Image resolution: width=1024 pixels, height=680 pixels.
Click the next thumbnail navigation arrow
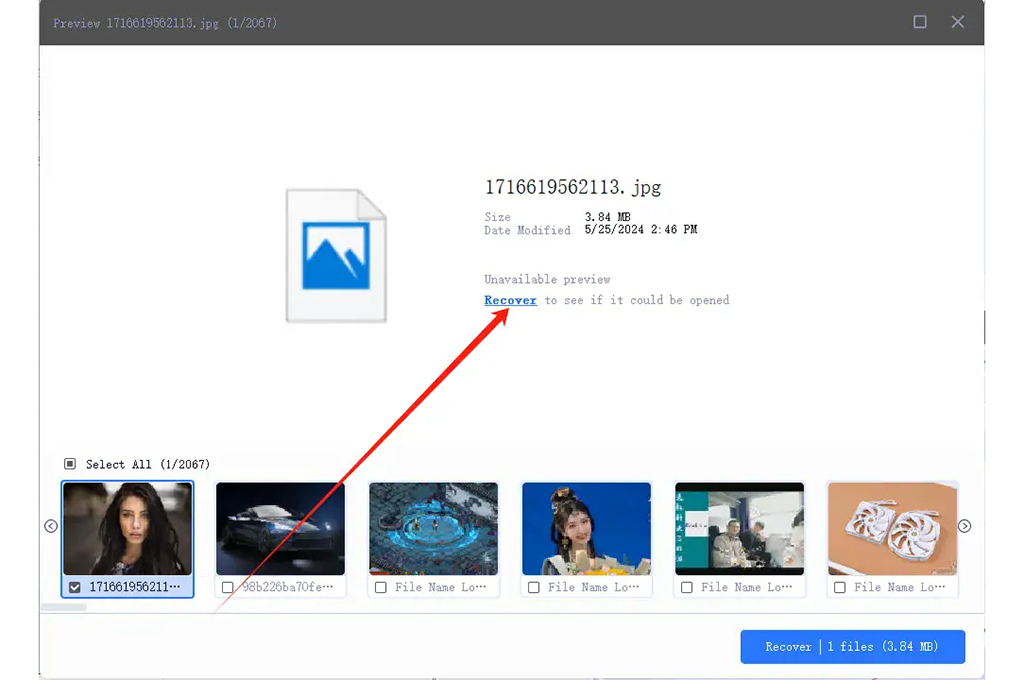point(964,525)
